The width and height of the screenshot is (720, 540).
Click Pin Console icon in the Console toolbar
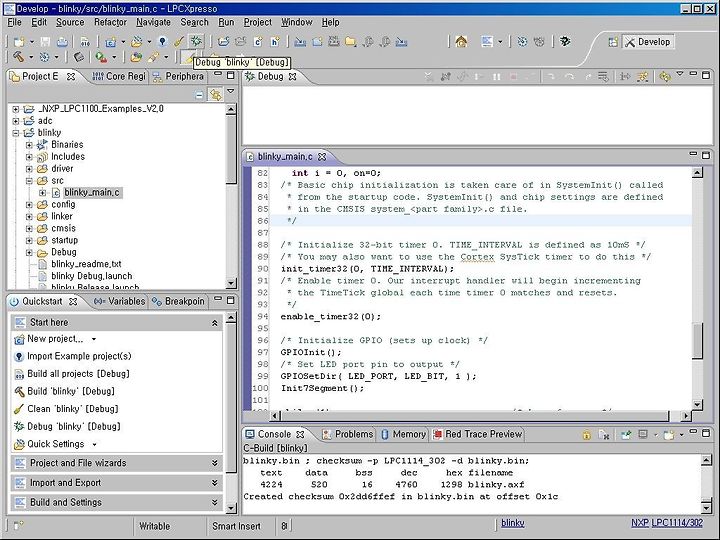(625, 434)
